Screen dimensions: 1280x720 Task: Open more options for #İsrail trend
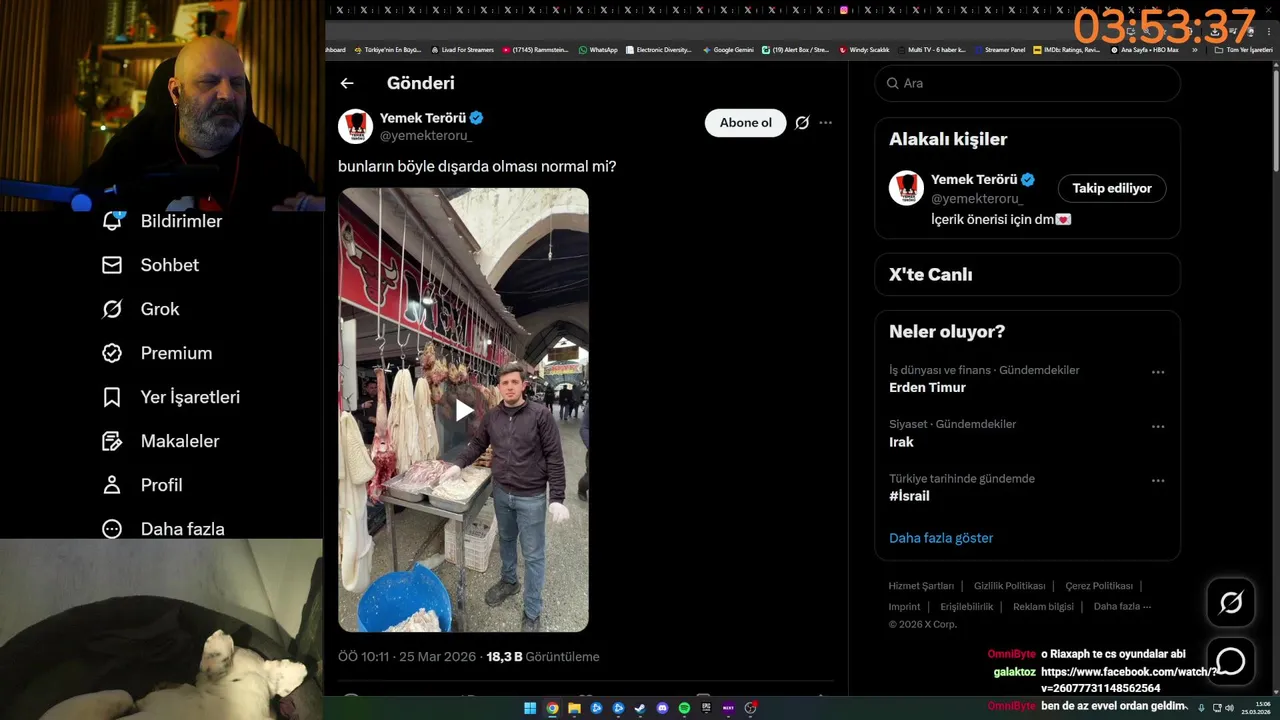[1158, 480]
